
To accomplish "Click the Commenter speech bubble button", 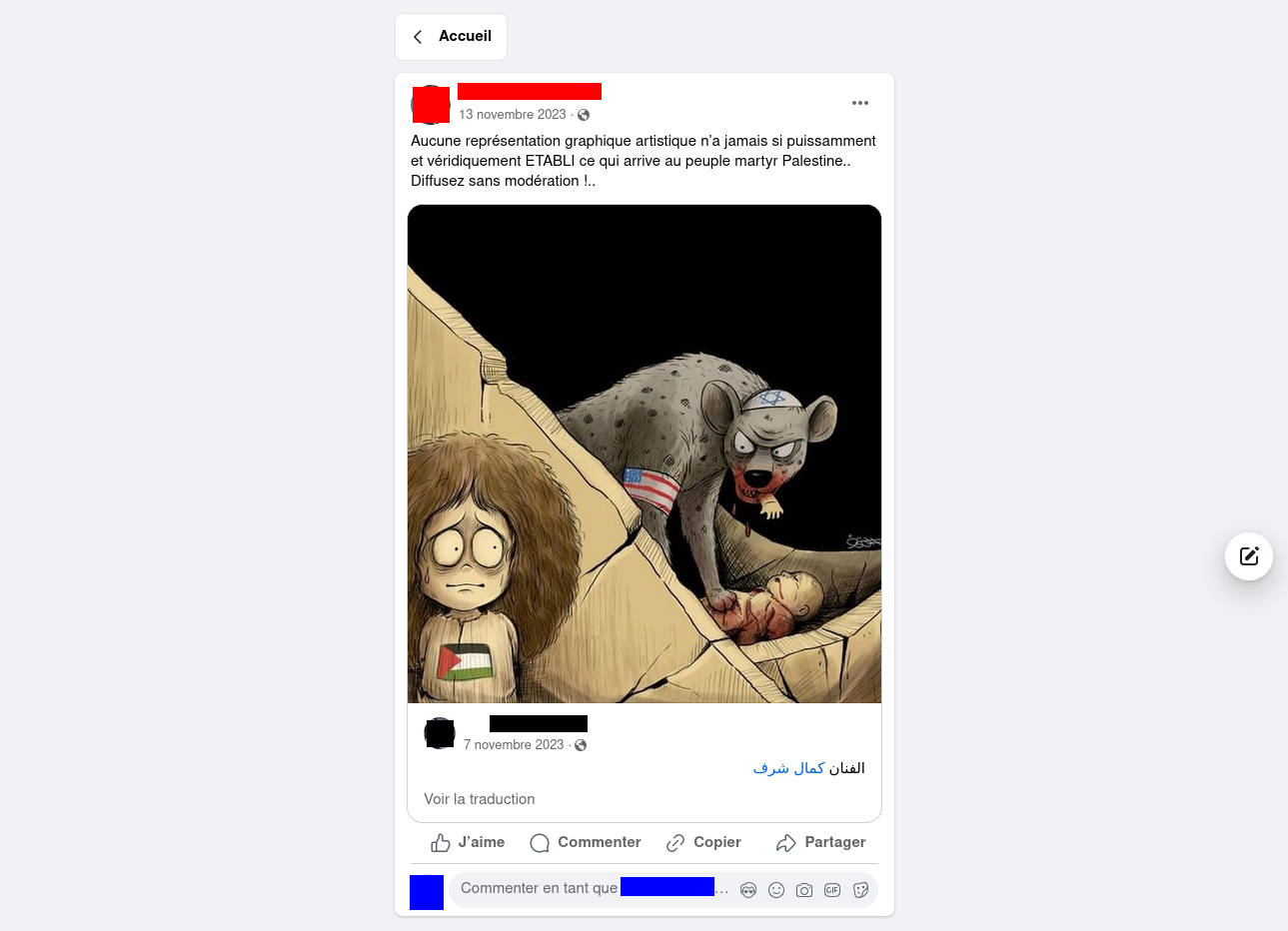I will pos(586,843).
